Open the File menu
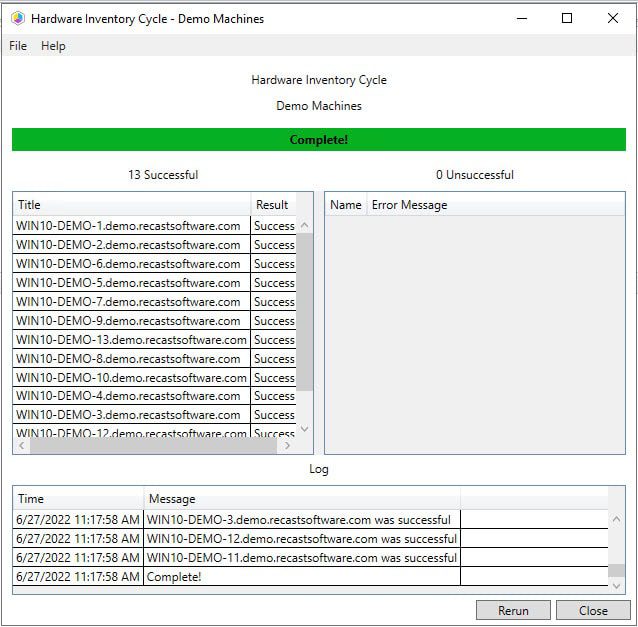Image resolution: width=638 pixels, height=627 pixels. (18, 46)
